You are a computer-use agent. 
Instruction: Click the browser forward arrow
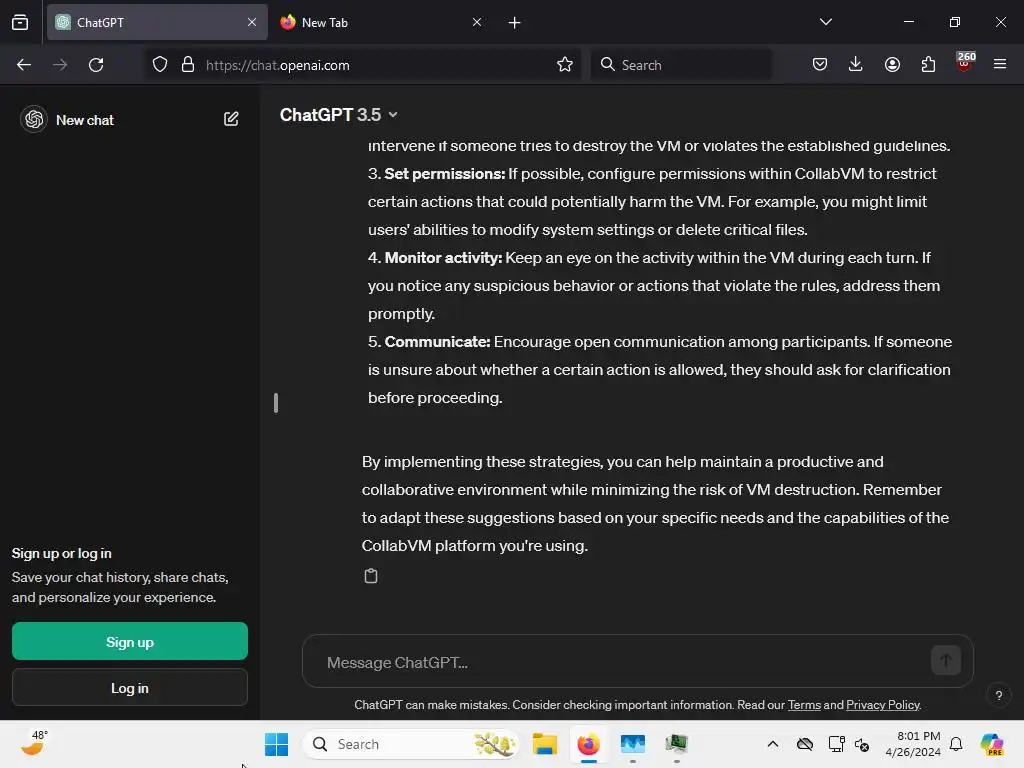coord(60,65)
